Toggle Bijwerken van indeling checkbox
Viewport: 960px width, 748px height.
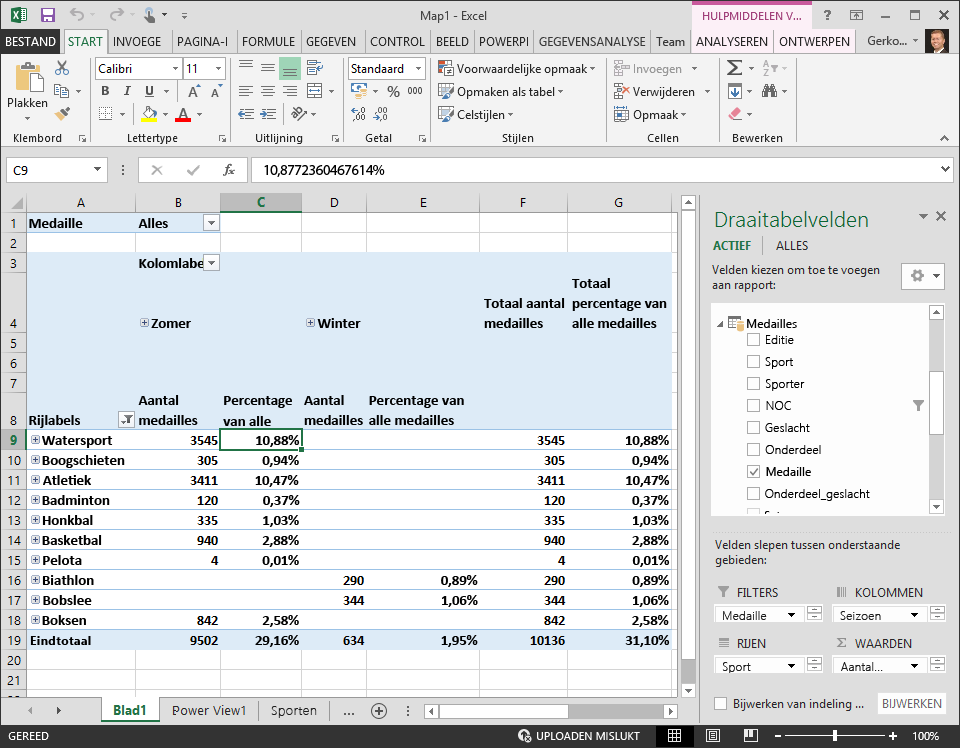click(721, 704)
